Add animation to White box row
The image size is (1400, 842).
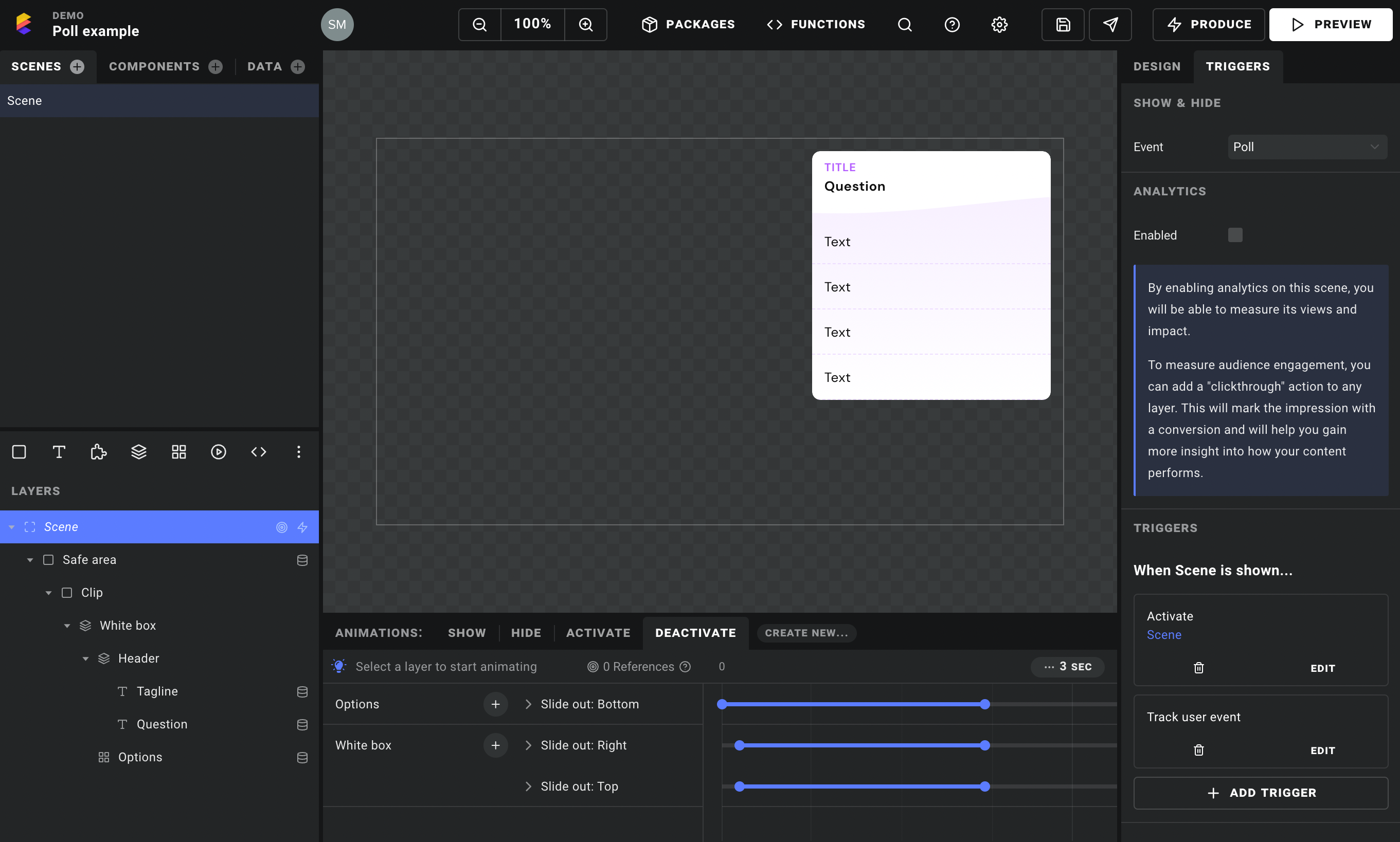(x=495, y=745)
